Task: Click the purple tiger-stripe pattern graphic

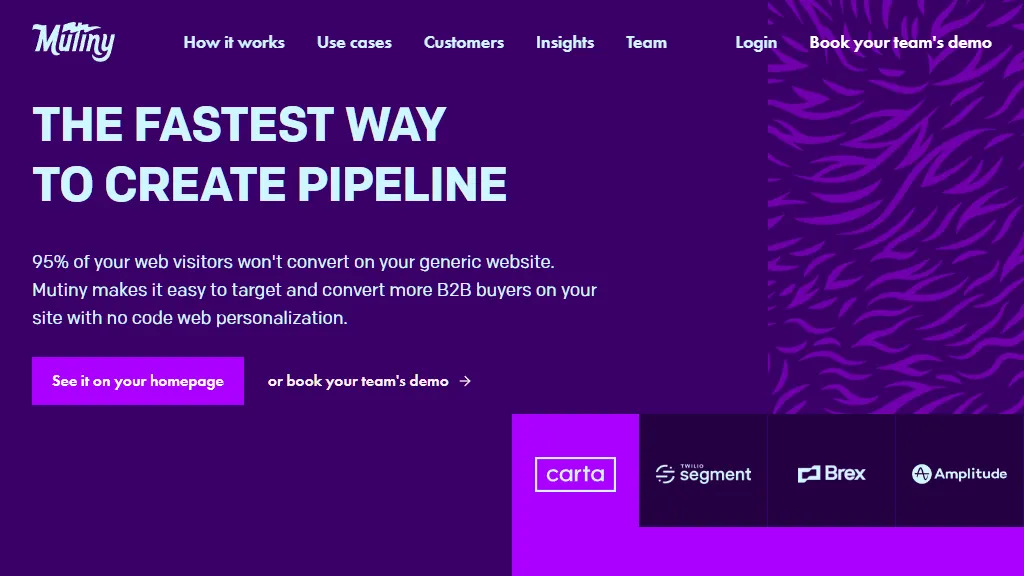Action: (x=896, y=220)
